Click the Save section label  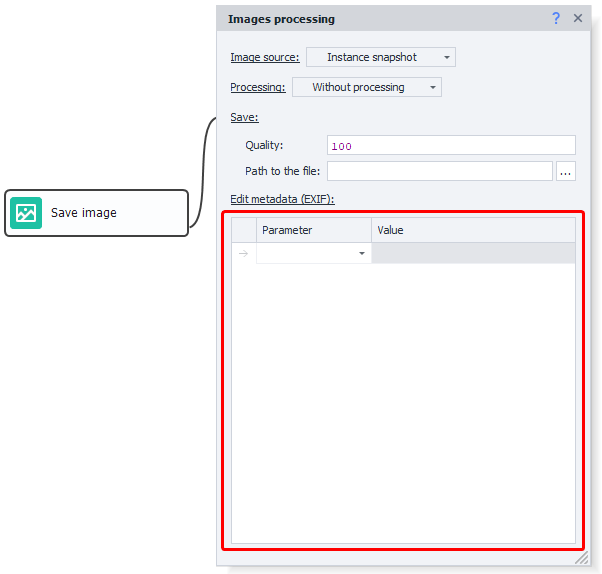(244, 117)
